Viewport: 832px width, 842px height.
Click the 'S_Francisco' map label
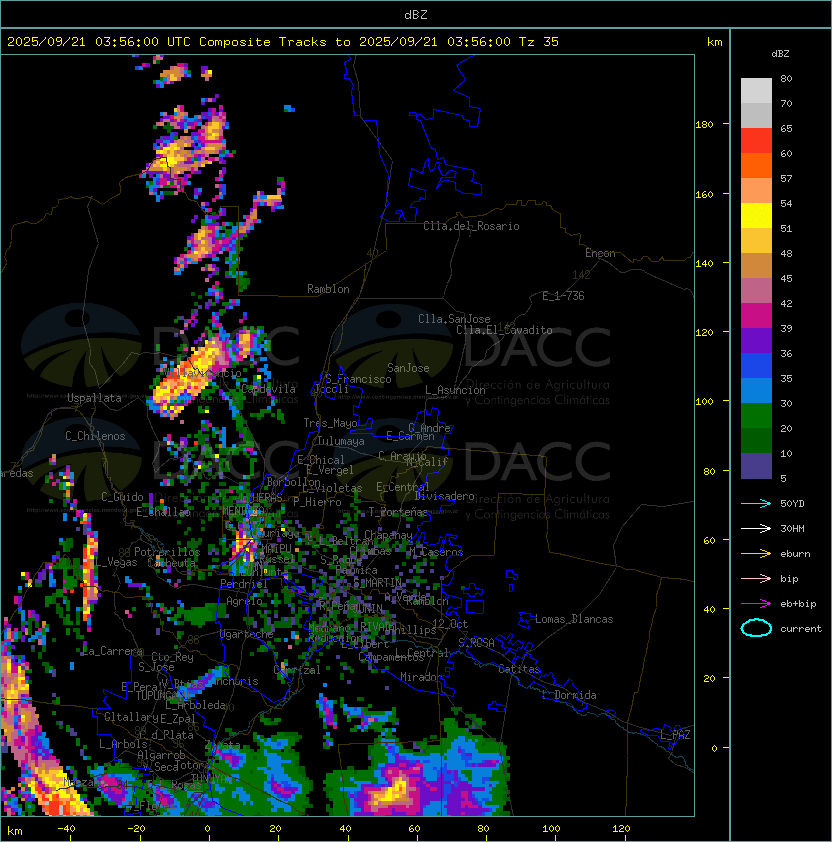pyautogui.click(x=358, y=379)
